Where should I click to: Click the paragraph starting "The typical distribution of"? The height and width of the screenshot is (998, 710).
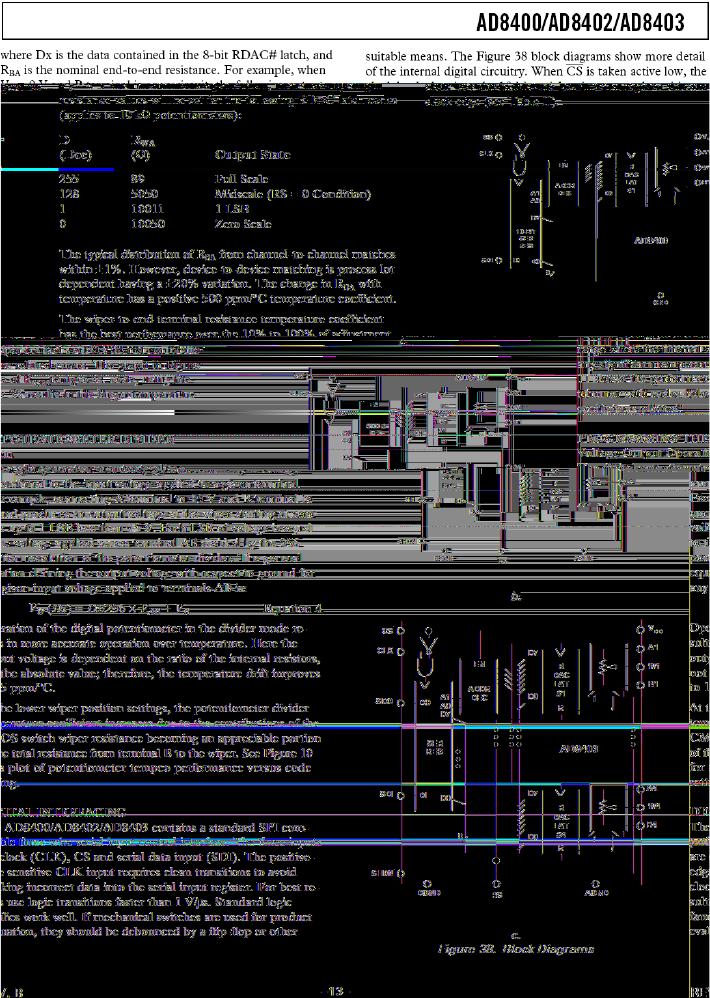pos(228,276)
